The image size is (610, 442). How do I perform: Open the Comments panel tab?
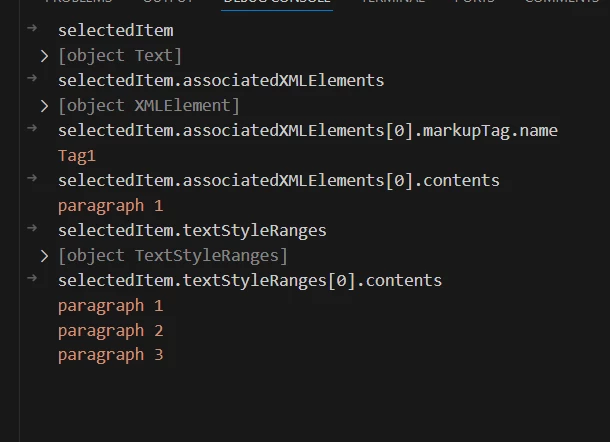point(562,1)
